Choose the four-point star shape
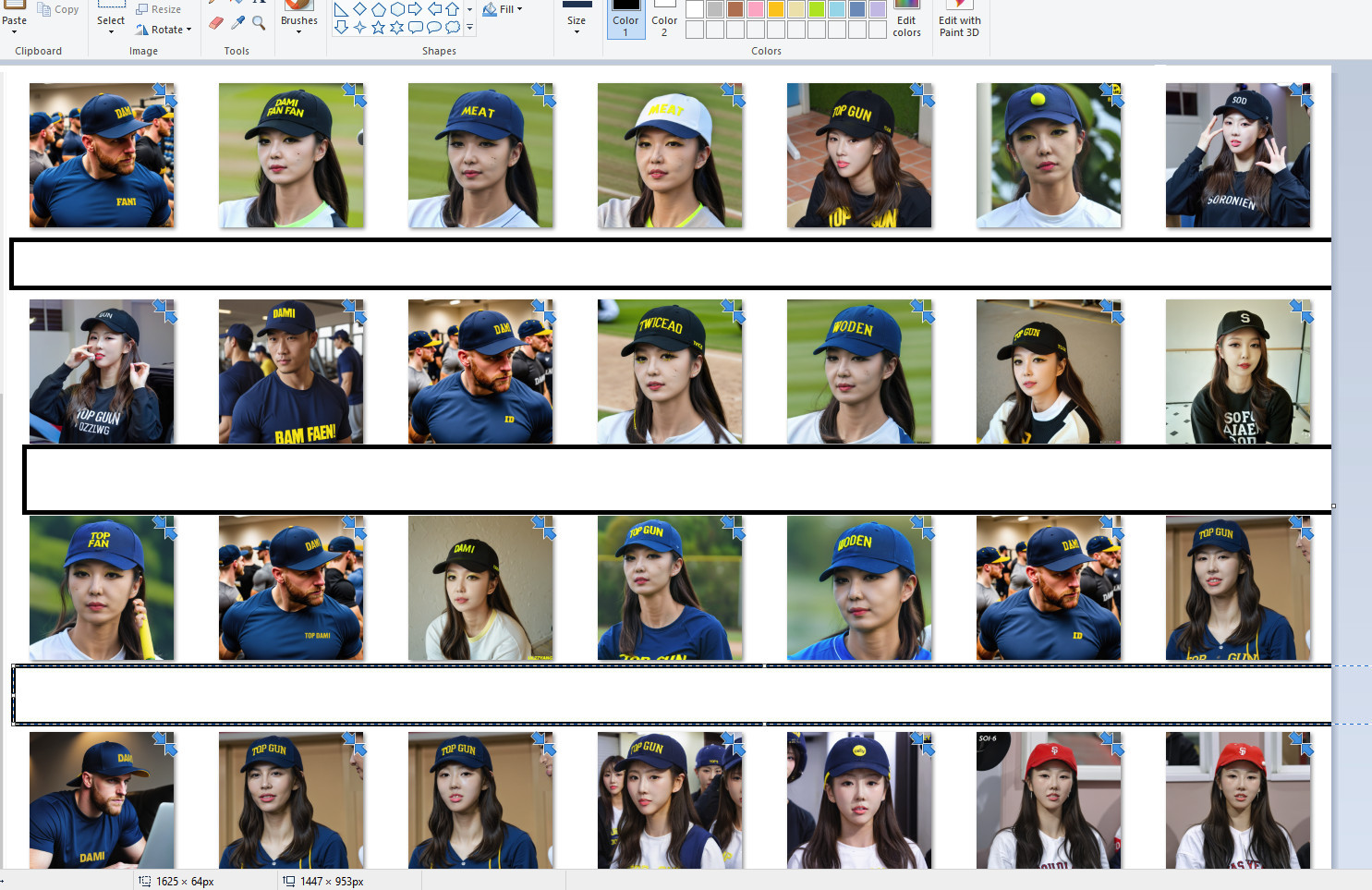 (x=359, y=28)
